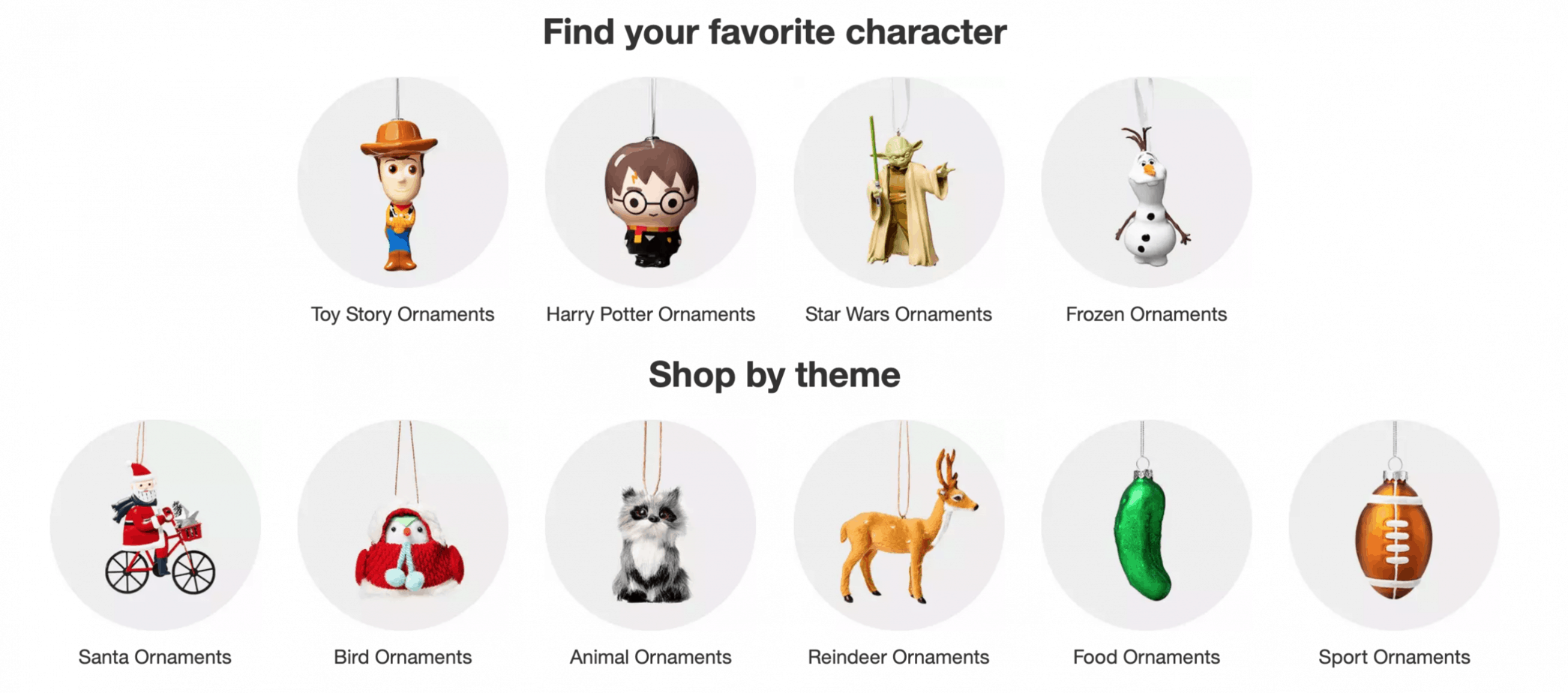Visit the Reindeer Ornaments text link

pyautogui.click(x=898, y=657)
